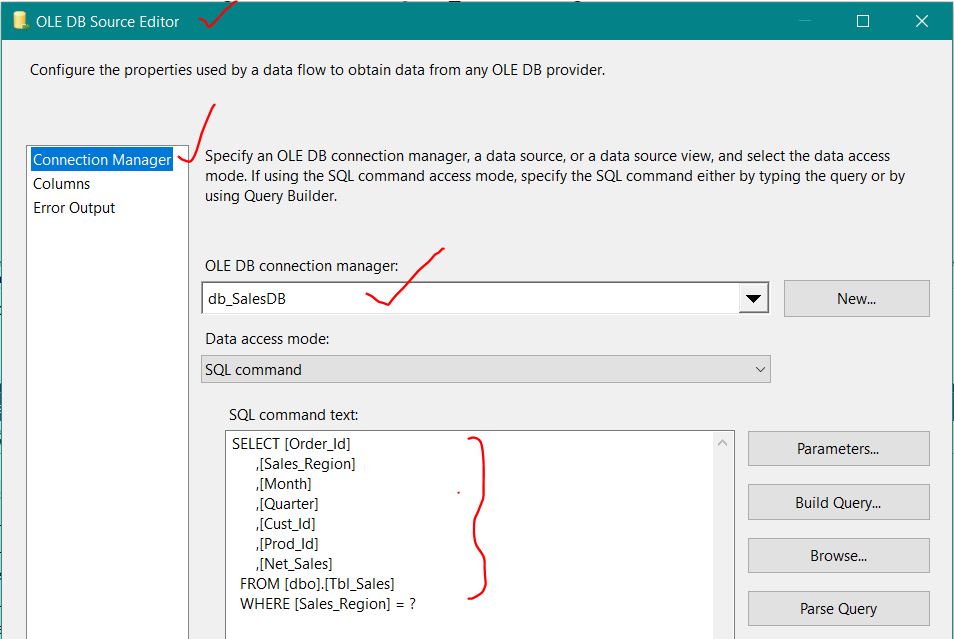954x639 pixels.
Task: Click the db_SalesDB connection field
Action: click(400, 297)
